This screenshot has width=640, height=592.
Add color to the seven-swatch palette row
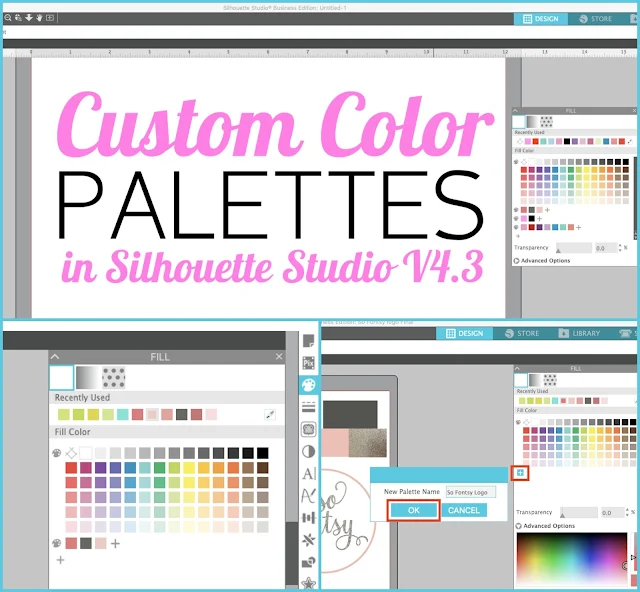pos(578,227)
